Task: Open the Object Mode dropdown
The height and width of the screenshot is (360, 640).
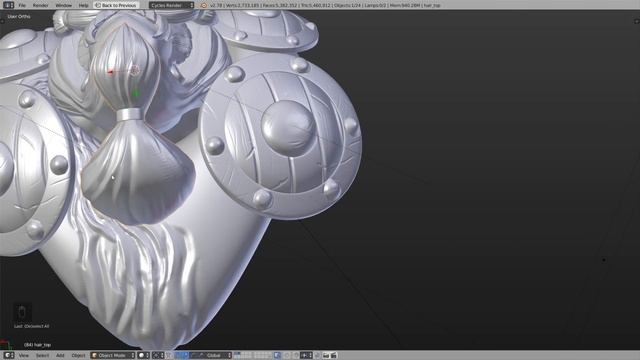Action: pos(112,356)
